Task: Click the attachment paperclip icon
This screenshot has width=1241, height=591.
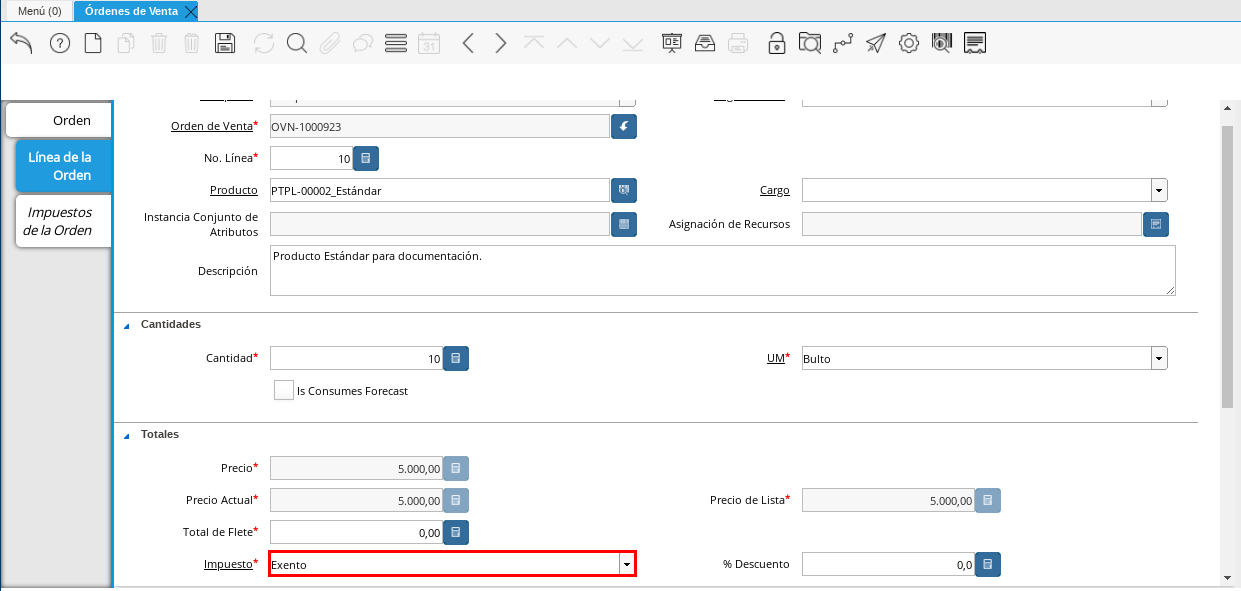Action: point(330,43)
